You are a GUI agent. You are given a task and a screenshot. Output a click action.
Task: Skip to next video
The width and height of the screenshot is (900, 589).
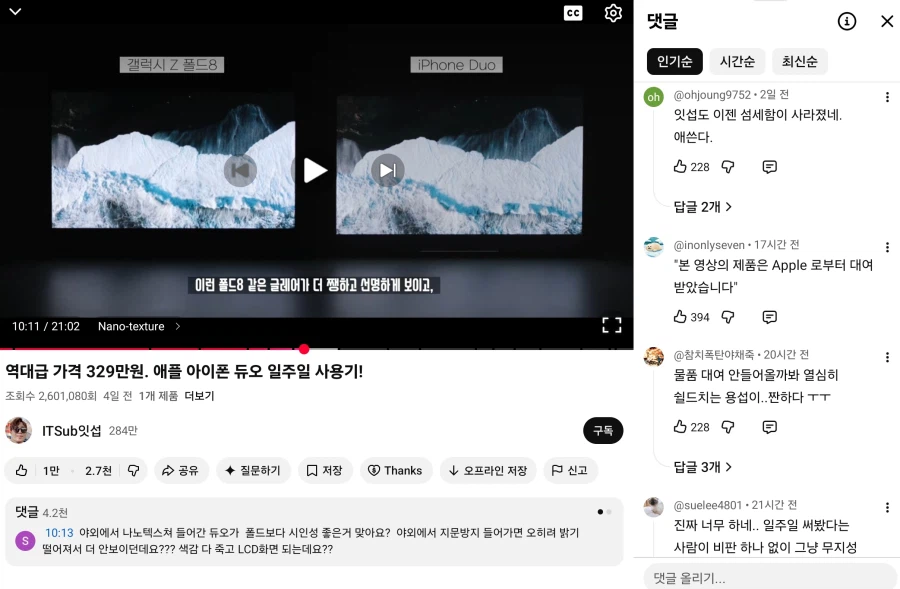[x=388, y=170]
